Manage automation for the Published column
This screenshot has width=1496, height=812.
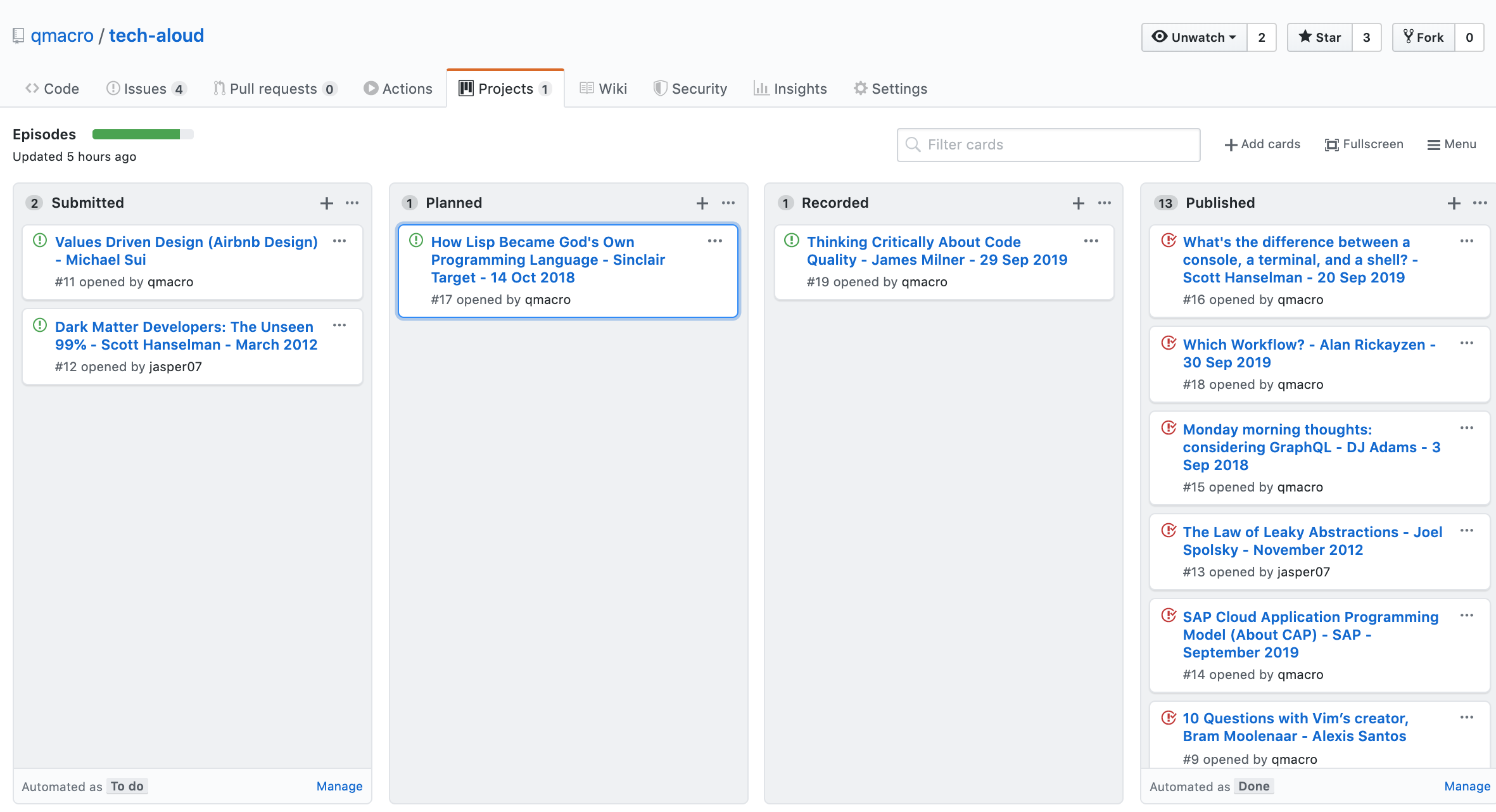tap(1467, 786)
